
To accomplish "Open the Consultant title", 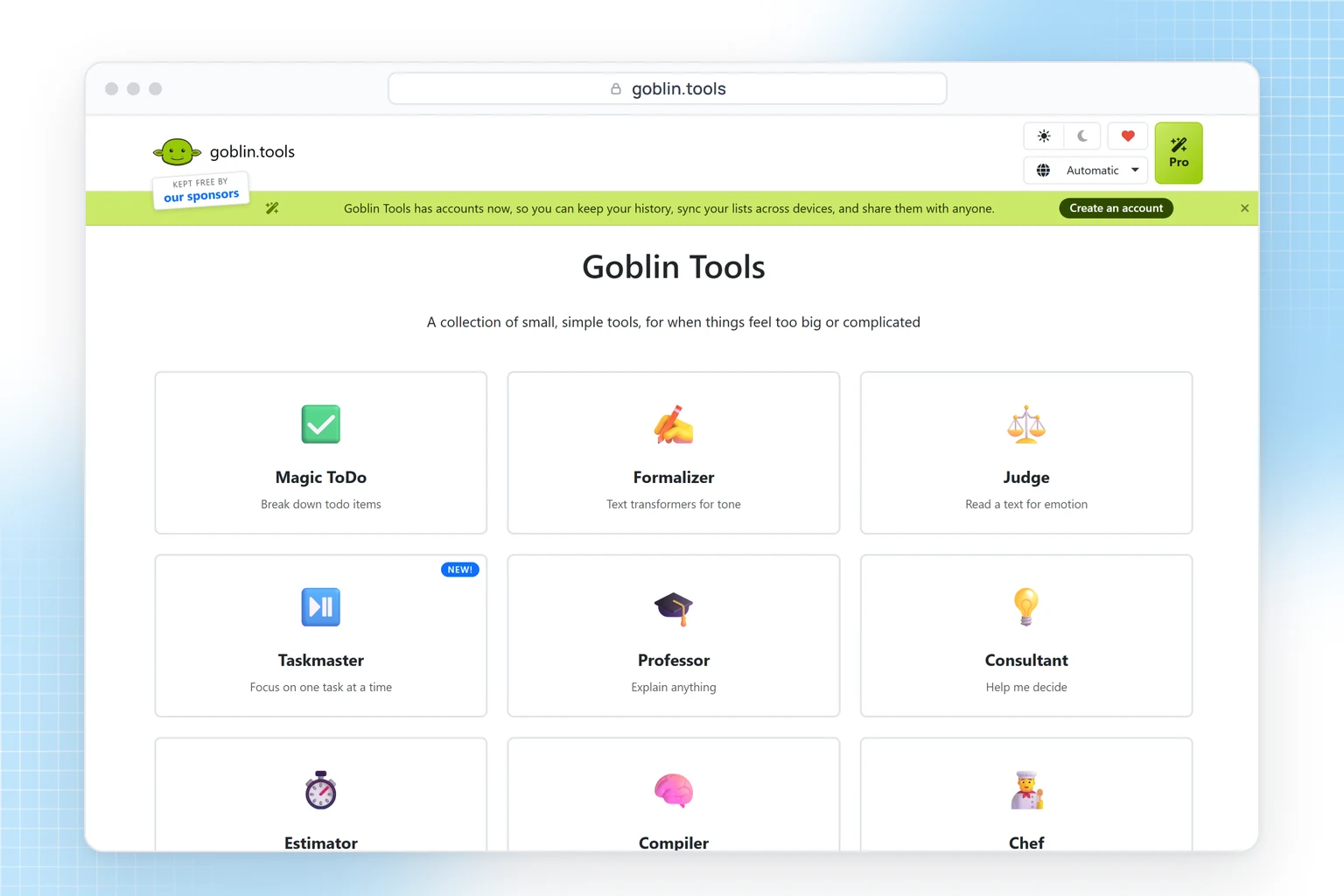I will point(1026,661).
